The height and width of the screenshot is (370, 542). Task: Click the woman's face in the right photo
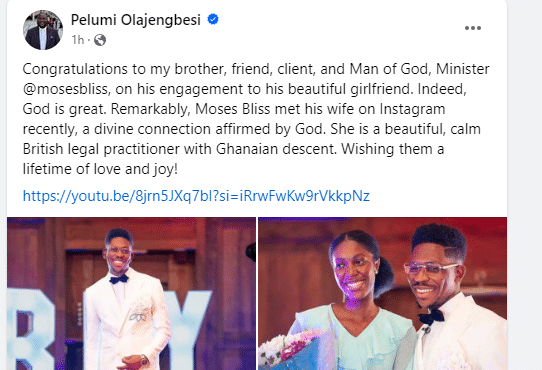352,270
